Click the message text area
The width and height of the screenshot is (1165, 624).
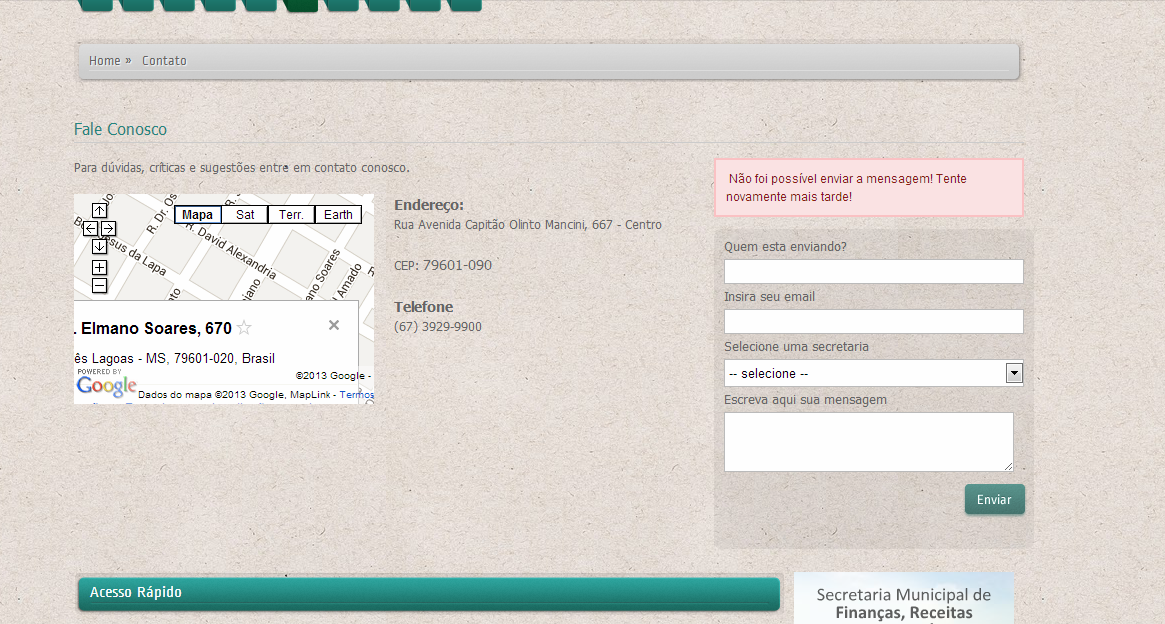tap(868, 441)
